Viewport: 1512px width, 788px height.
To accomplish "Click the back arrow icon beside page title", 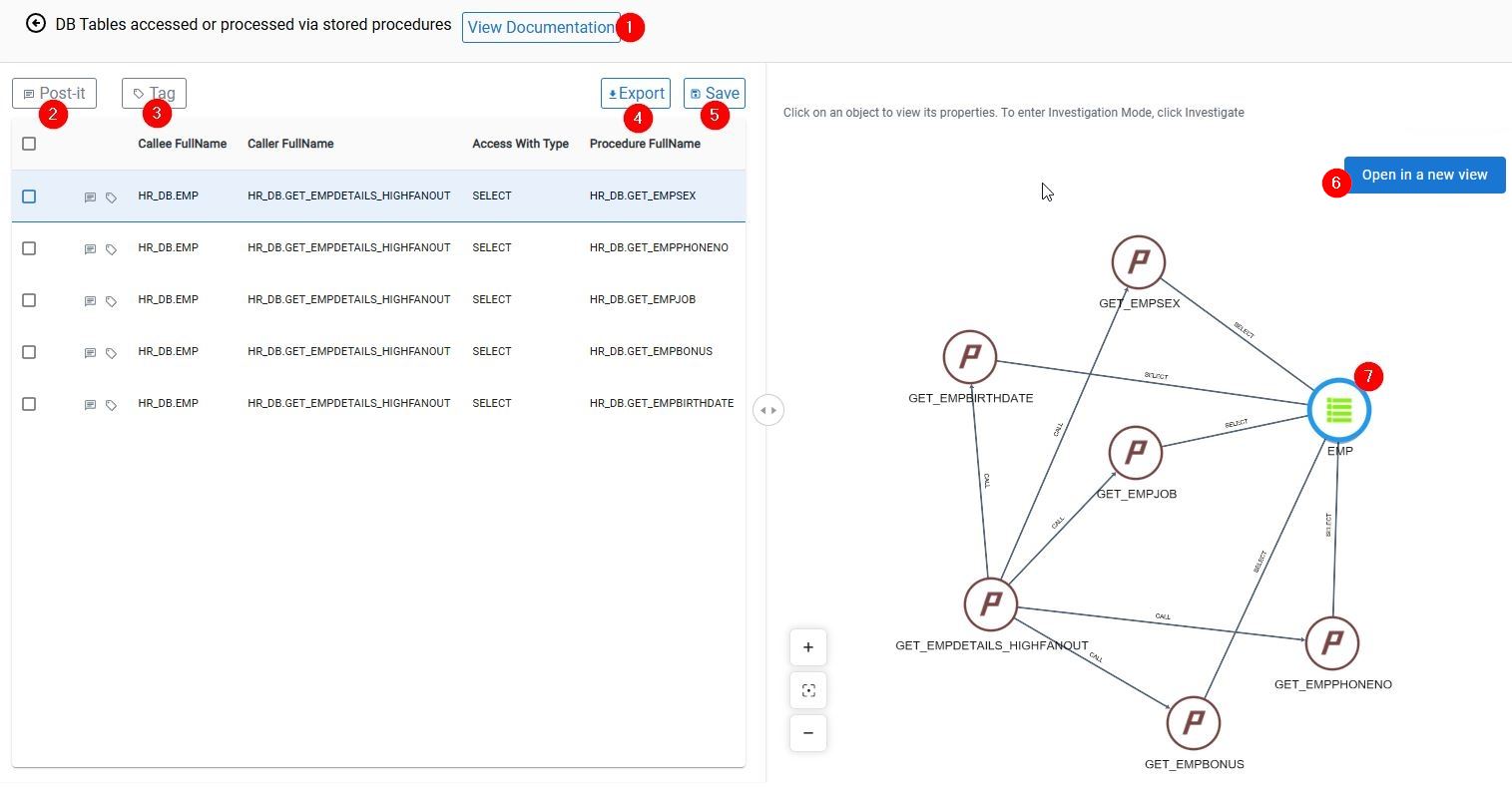I will 36,23.
